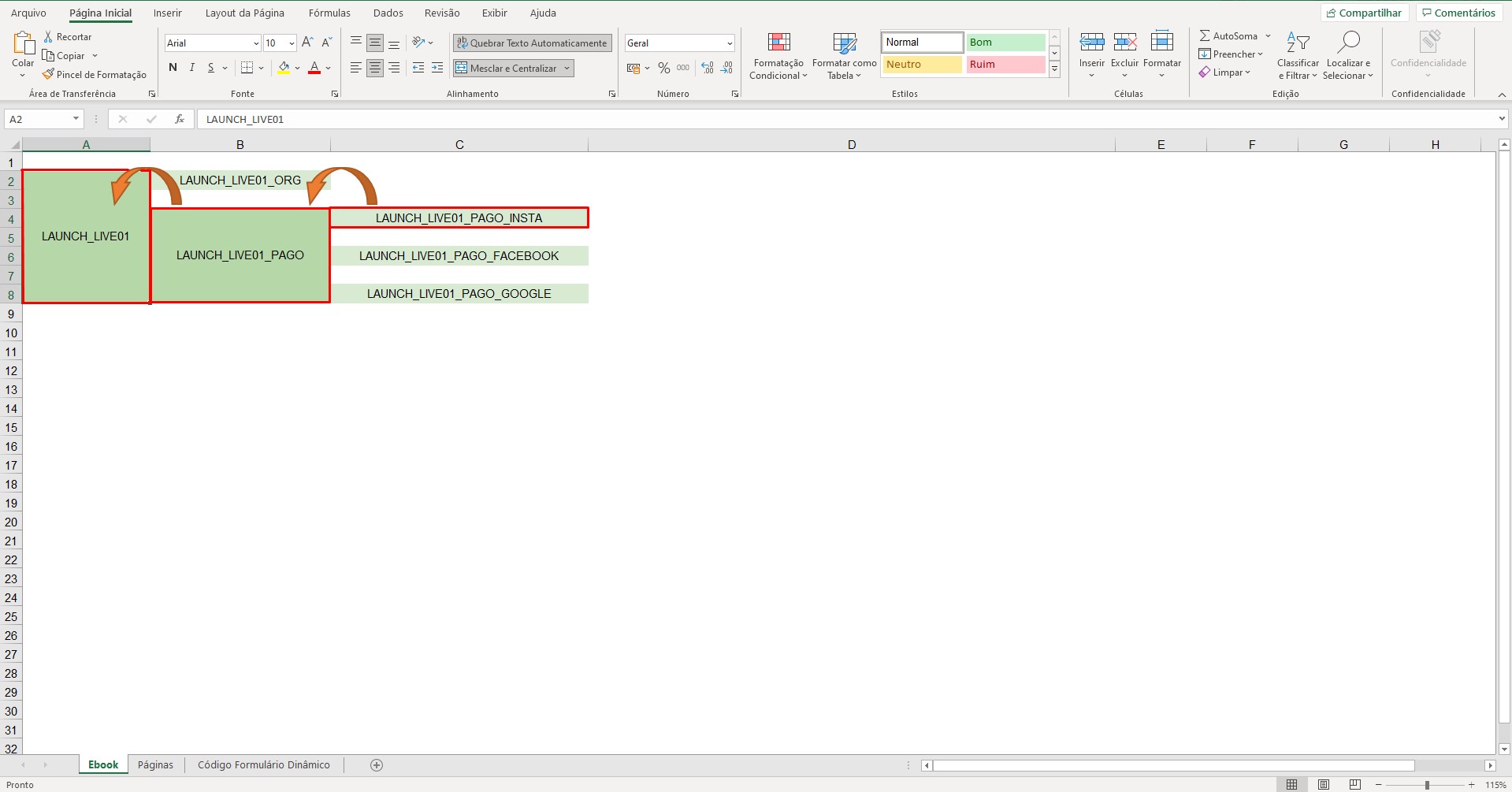Screen dimensions: 1512x792
Task: Click decrease decimal places icon
Action: (x=726, y=68)
